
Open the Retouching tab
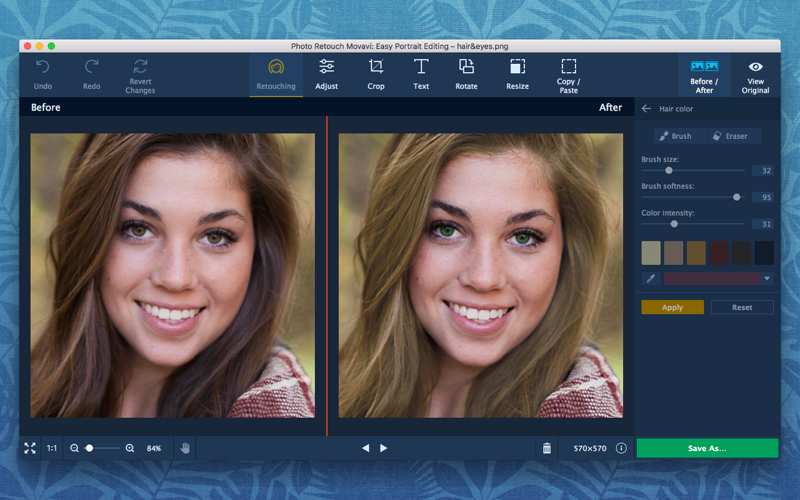coord(276,75)
